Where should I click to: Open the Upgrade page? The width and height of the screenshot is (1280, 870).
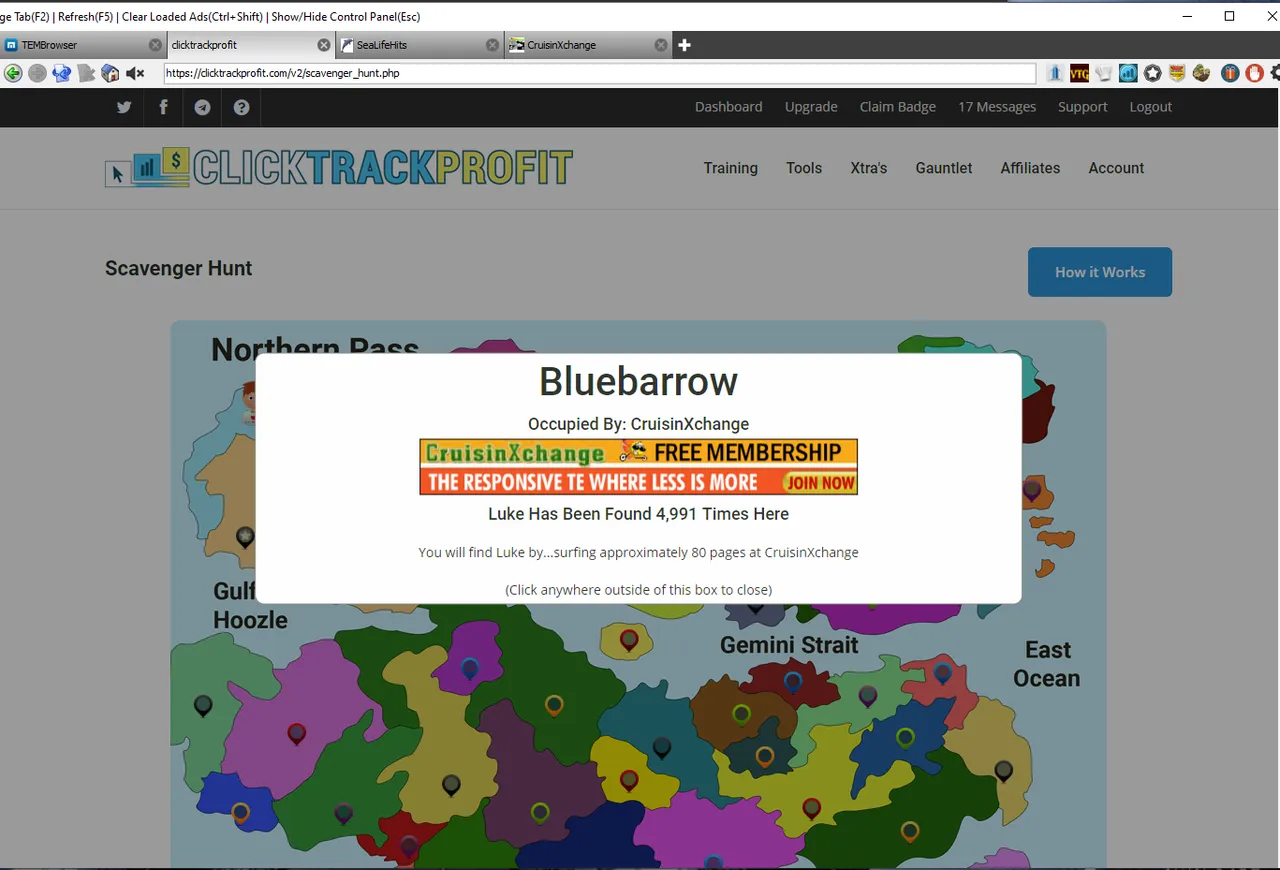click(x=811, y=107)
